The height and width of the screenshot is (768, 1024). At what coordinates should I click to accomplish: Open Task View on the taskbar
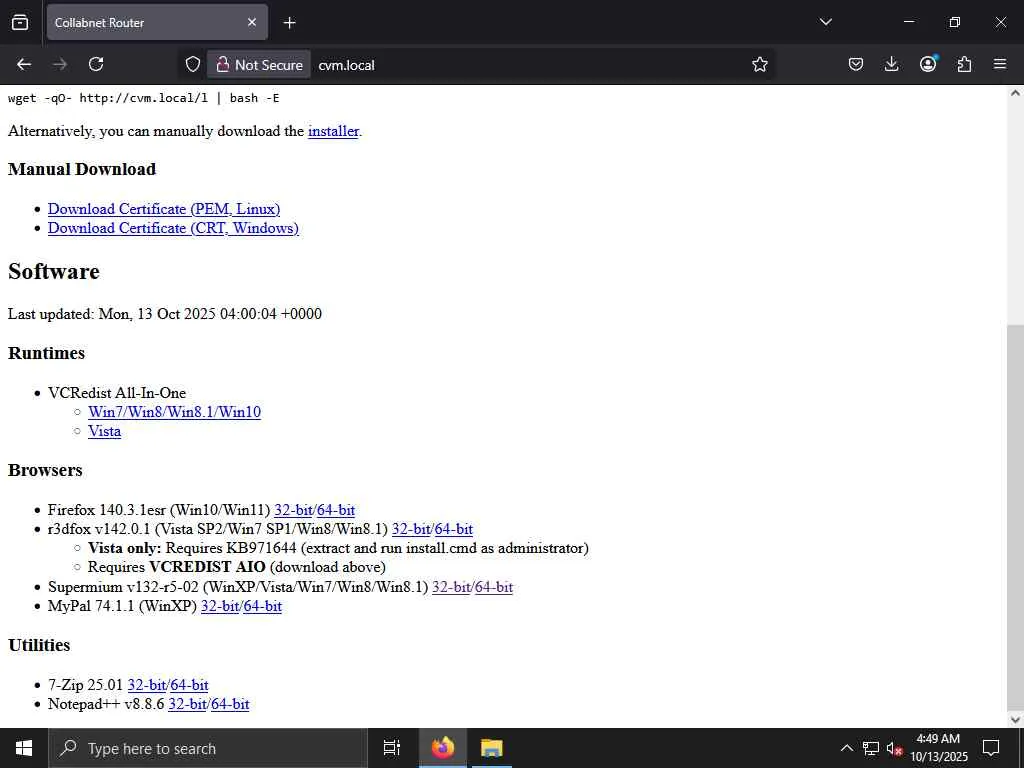(x=392, y=748)
